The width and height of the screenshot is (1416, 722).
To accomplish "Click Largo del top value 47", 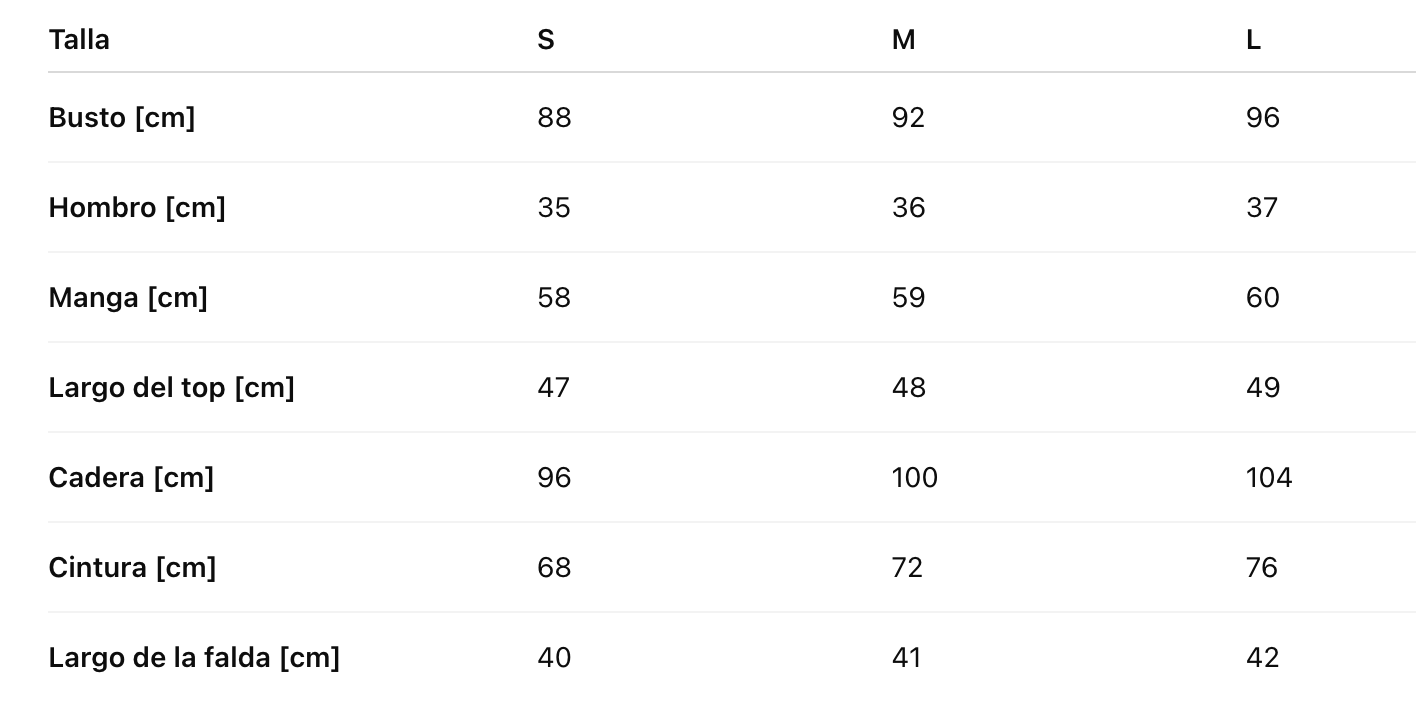I will (x=553, y=388).
